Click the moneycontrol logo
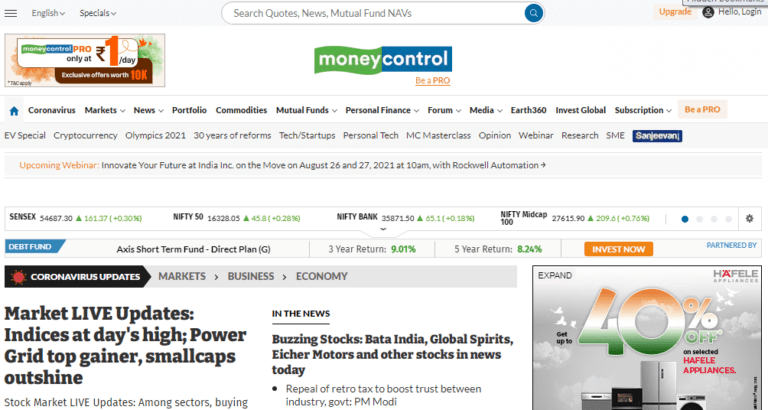The height and width of the screenshot is (410, 768). (x=383, y=59)
